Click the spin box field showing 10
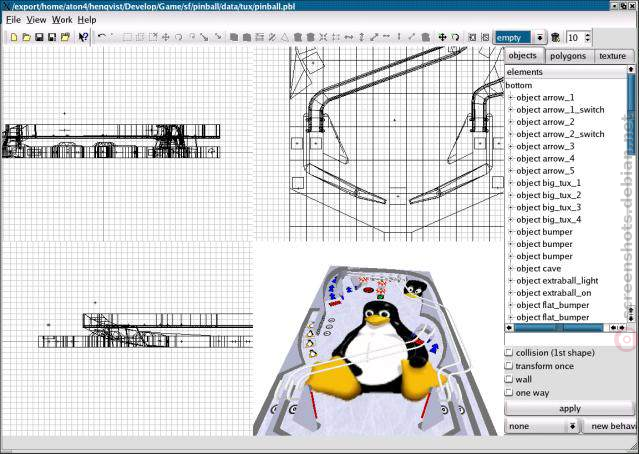This screenshot has width=639, height=454. (575, 37)
